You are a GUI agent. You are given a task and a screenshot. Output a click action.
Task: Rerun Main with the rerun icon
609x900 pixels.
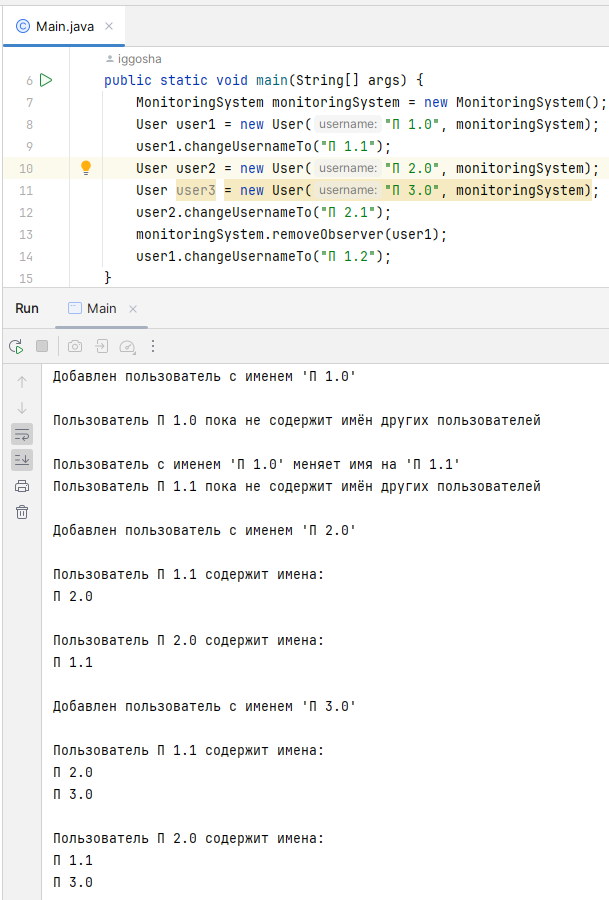pyautogui.click(x=16, y=346)
